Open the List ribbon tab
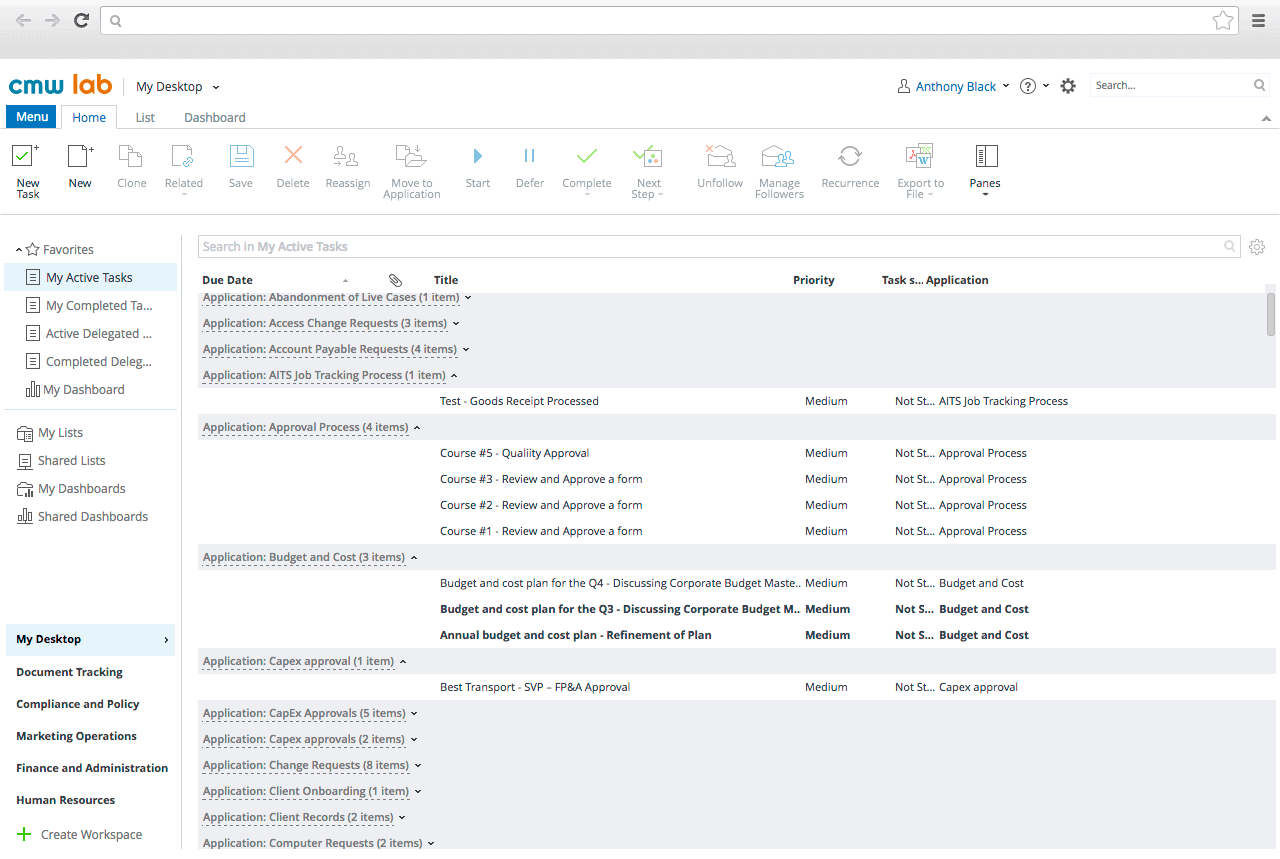 click(145, 117)
